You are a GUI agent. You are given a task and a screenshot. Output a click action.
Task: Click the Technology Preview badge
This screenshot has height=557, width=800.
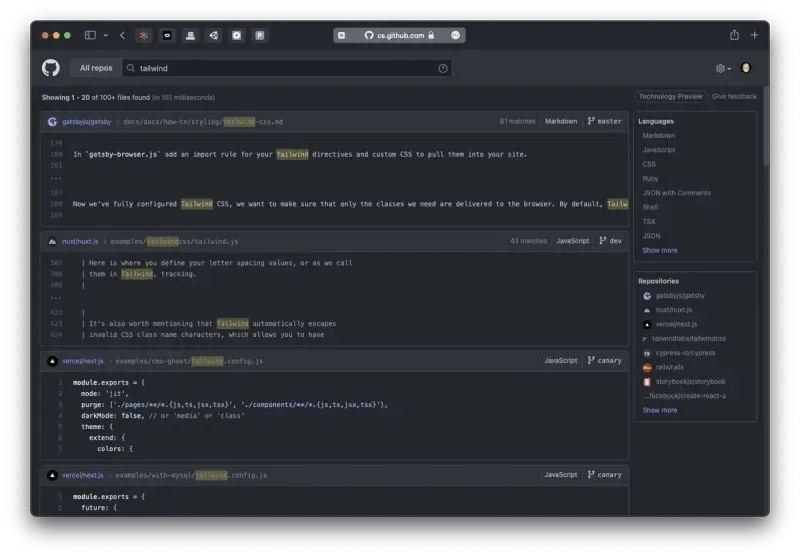point(670,96)
